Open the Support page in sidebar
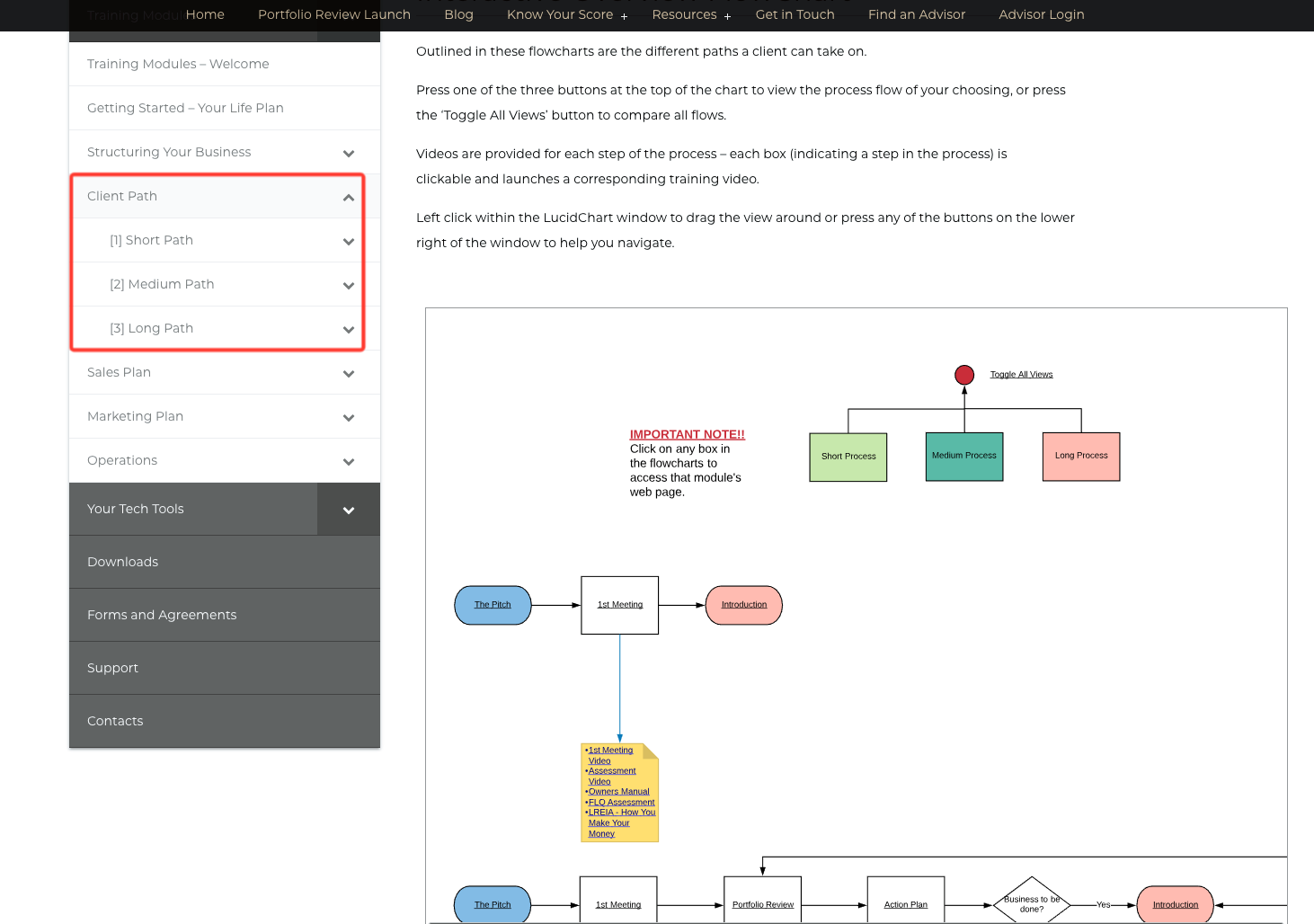The image size is (1314, 924). coord(112,668)
